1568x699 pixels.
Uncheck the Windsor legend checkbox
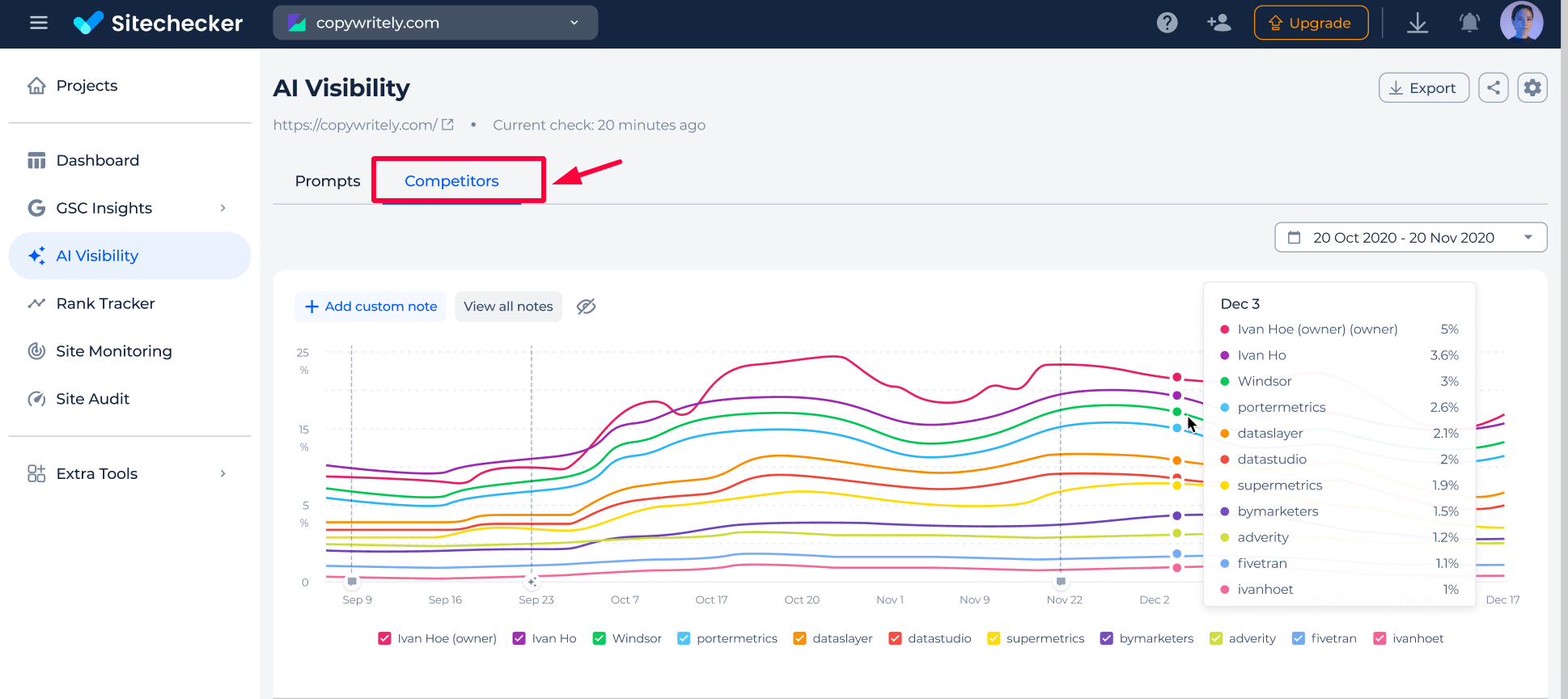point(600,638)
